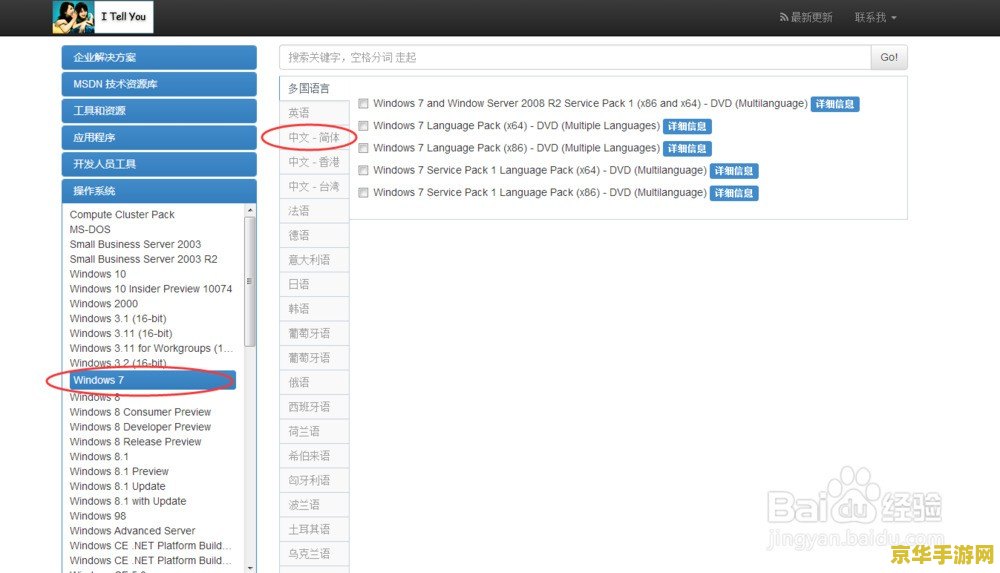Select MS-DOS in the OS list
This screenshot has height=573, width=1000.
(90, 230)
